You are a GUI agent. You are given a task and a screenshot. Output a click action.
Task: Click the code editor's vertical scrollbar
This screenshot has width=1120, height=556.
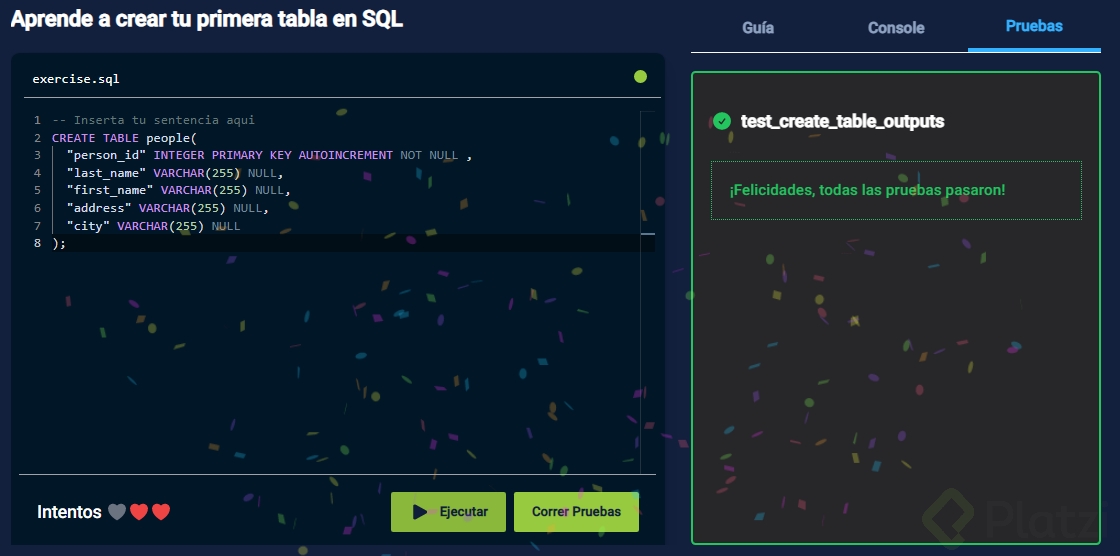tap(647, 290)
